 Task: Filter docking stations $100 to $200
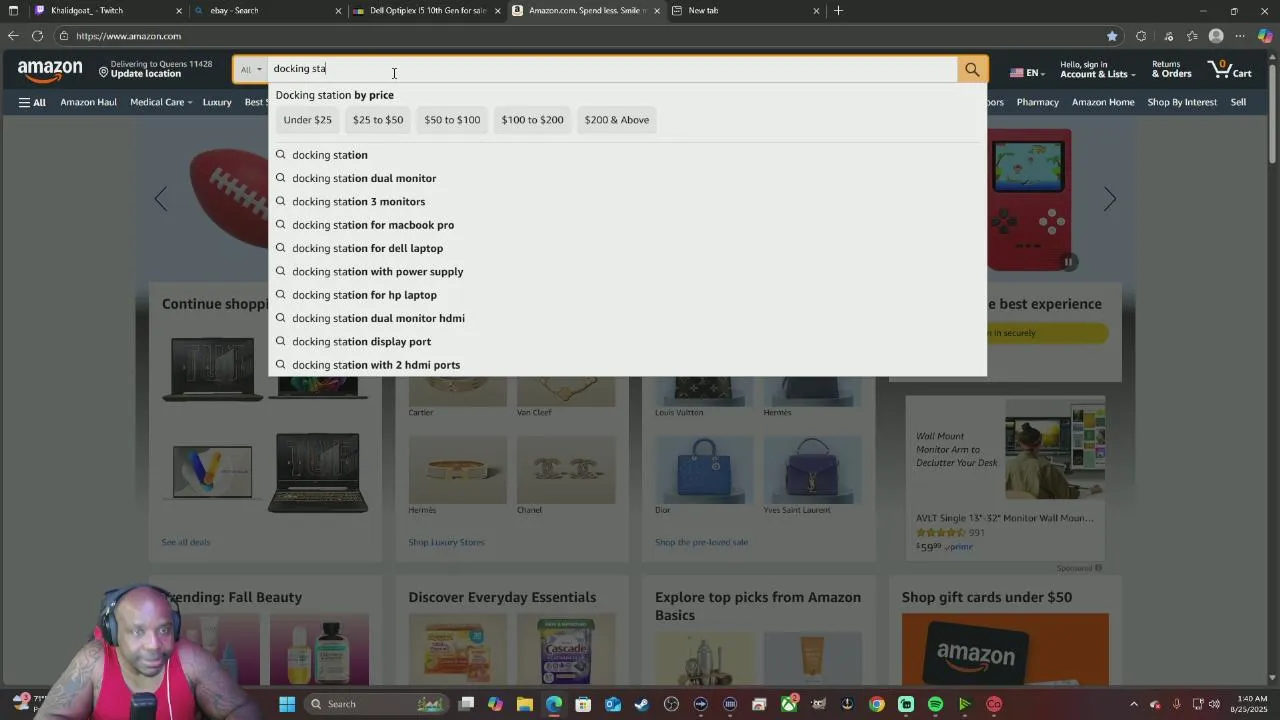(x=532, y=120)
